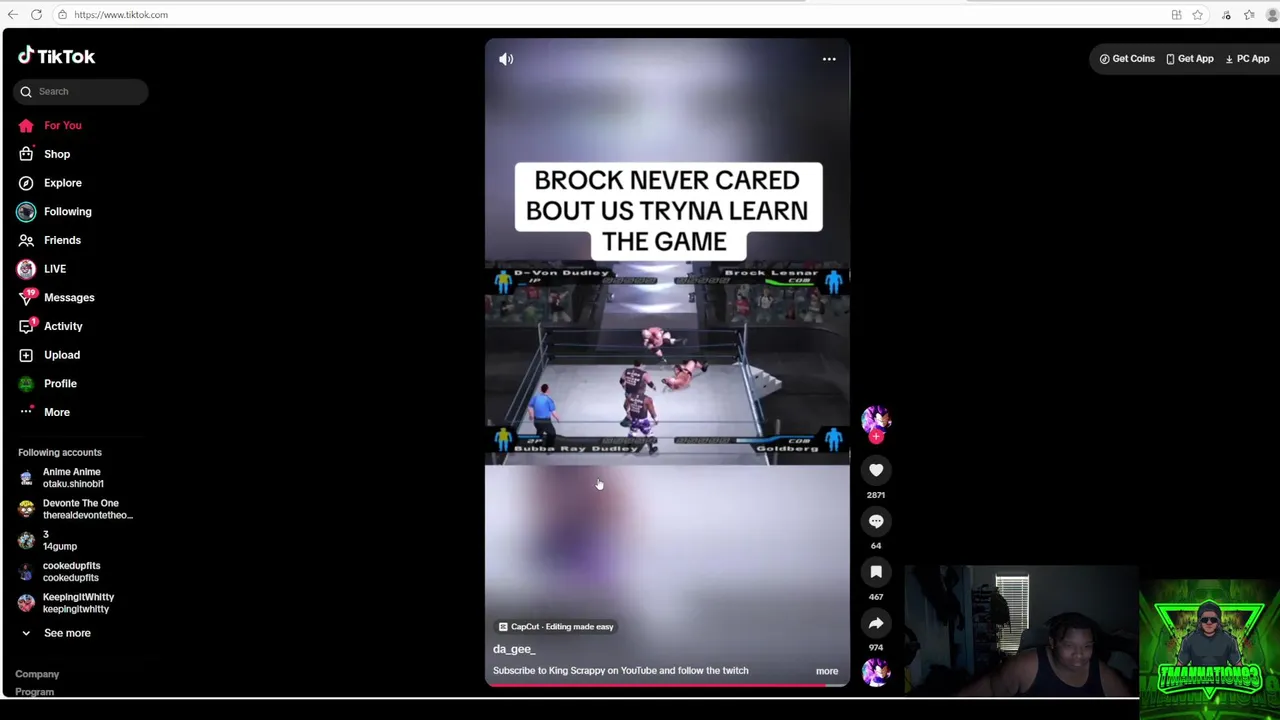
Task: Reload the page with browser refresh icon
Action: (x=36, y=15)
